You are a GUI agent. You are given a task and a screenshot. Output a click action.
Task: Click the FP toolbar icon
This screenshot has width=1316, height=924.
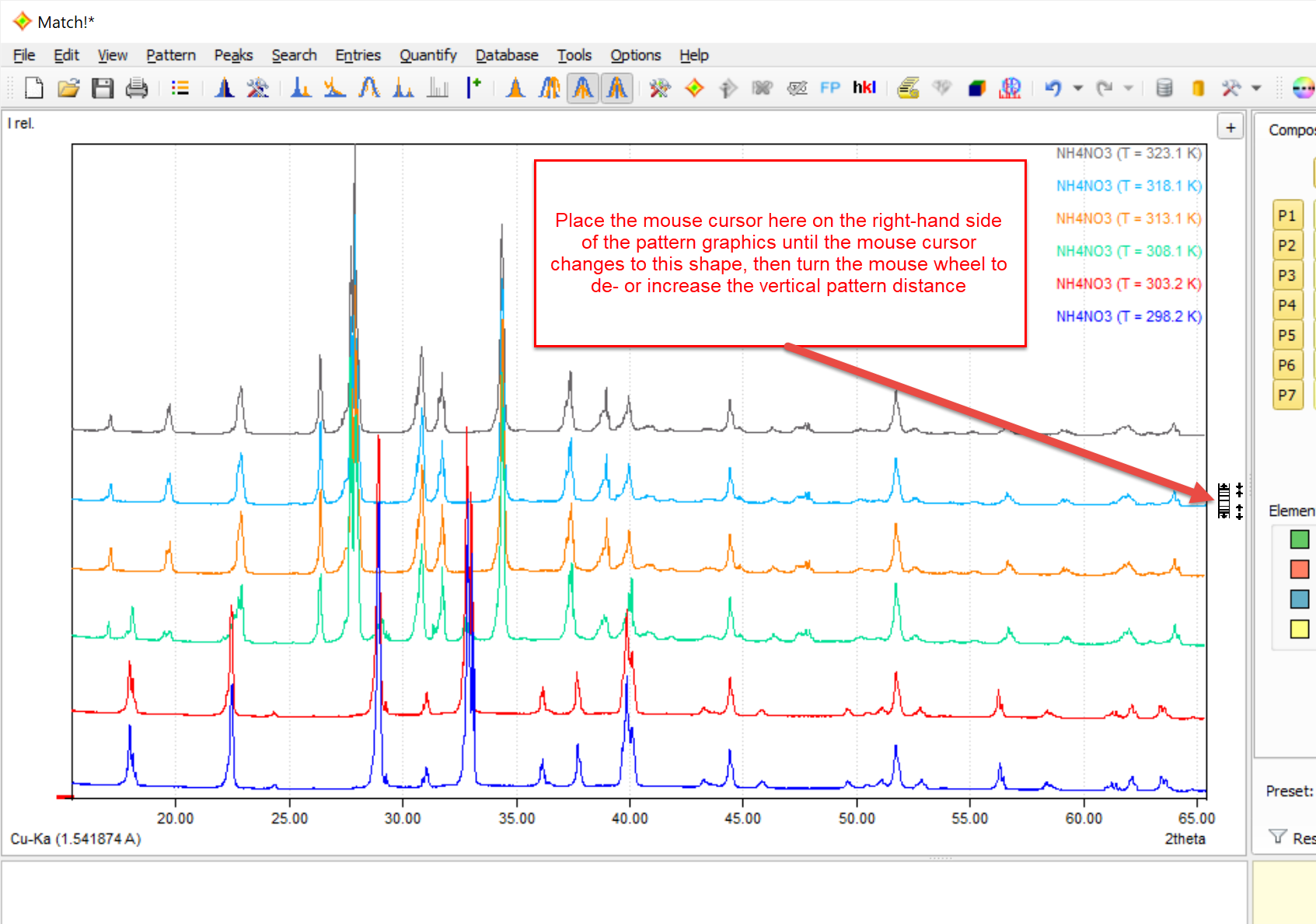(x=830, y=88)
